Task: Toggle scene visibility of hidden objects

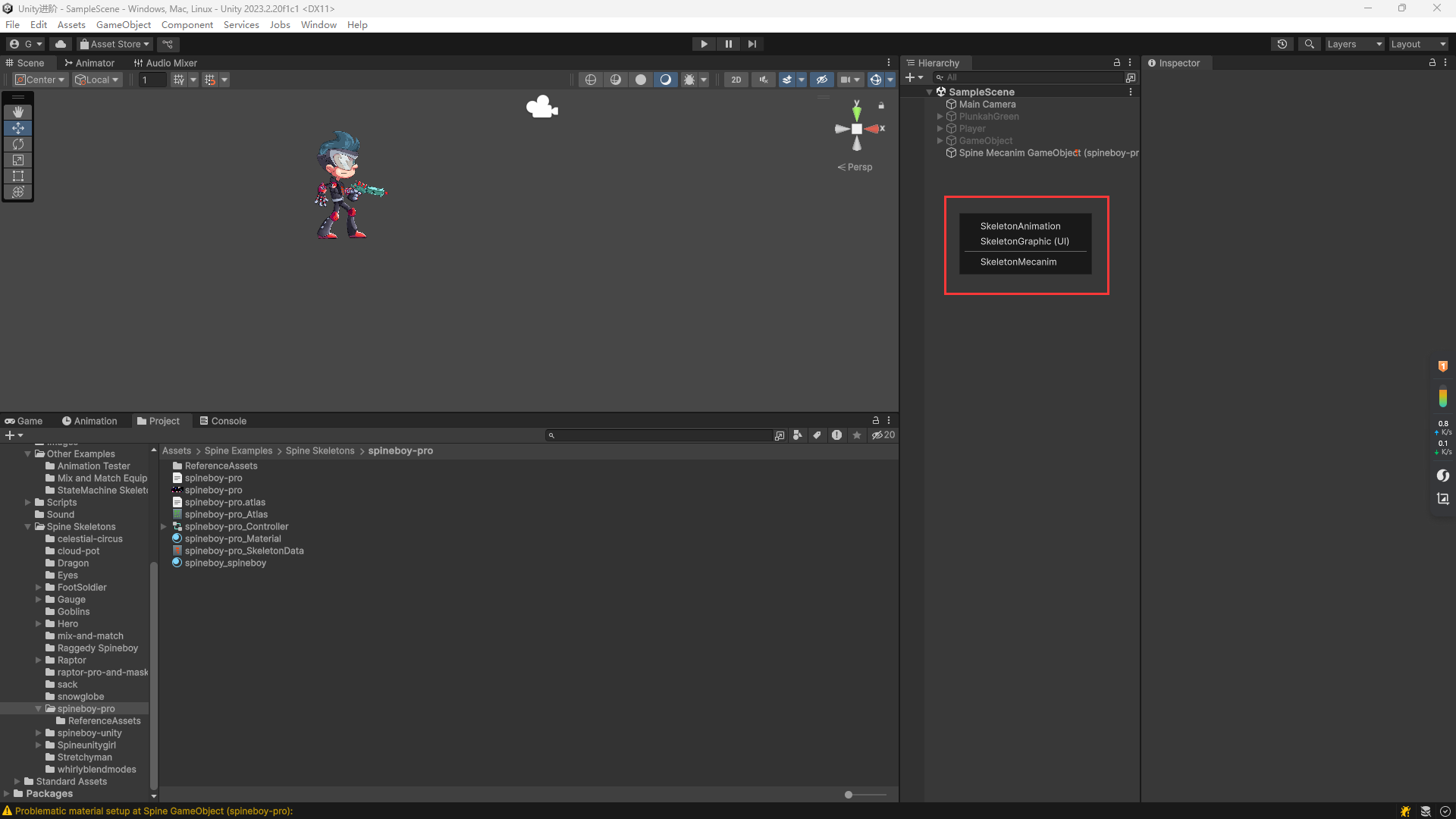Action: 822,80
